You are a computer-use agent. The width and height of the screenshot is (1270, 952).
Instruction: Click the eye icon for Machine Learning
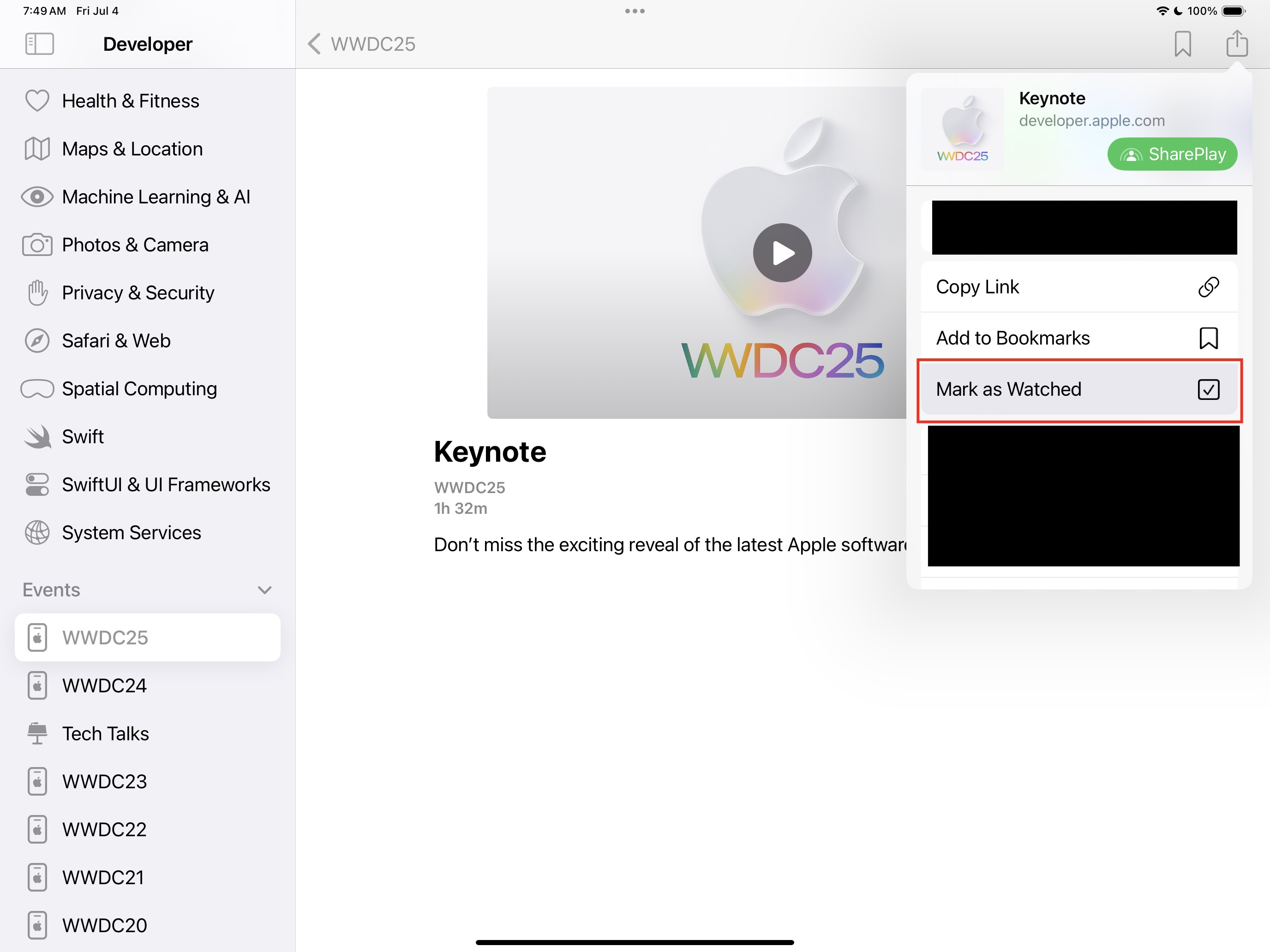coord(37,197)
